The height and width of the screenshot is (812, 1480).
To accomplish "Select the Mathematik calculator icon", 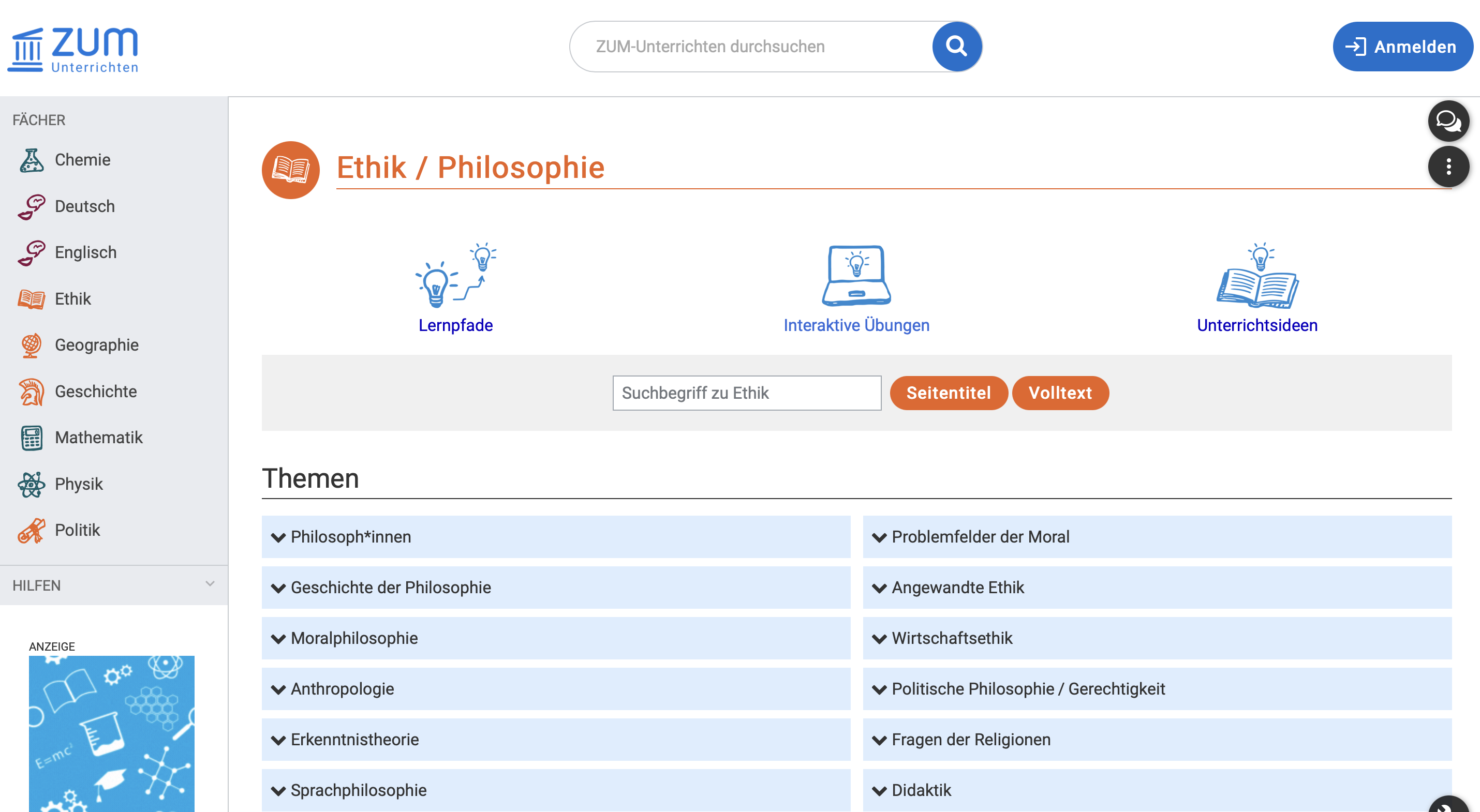I will coord(32,438).
